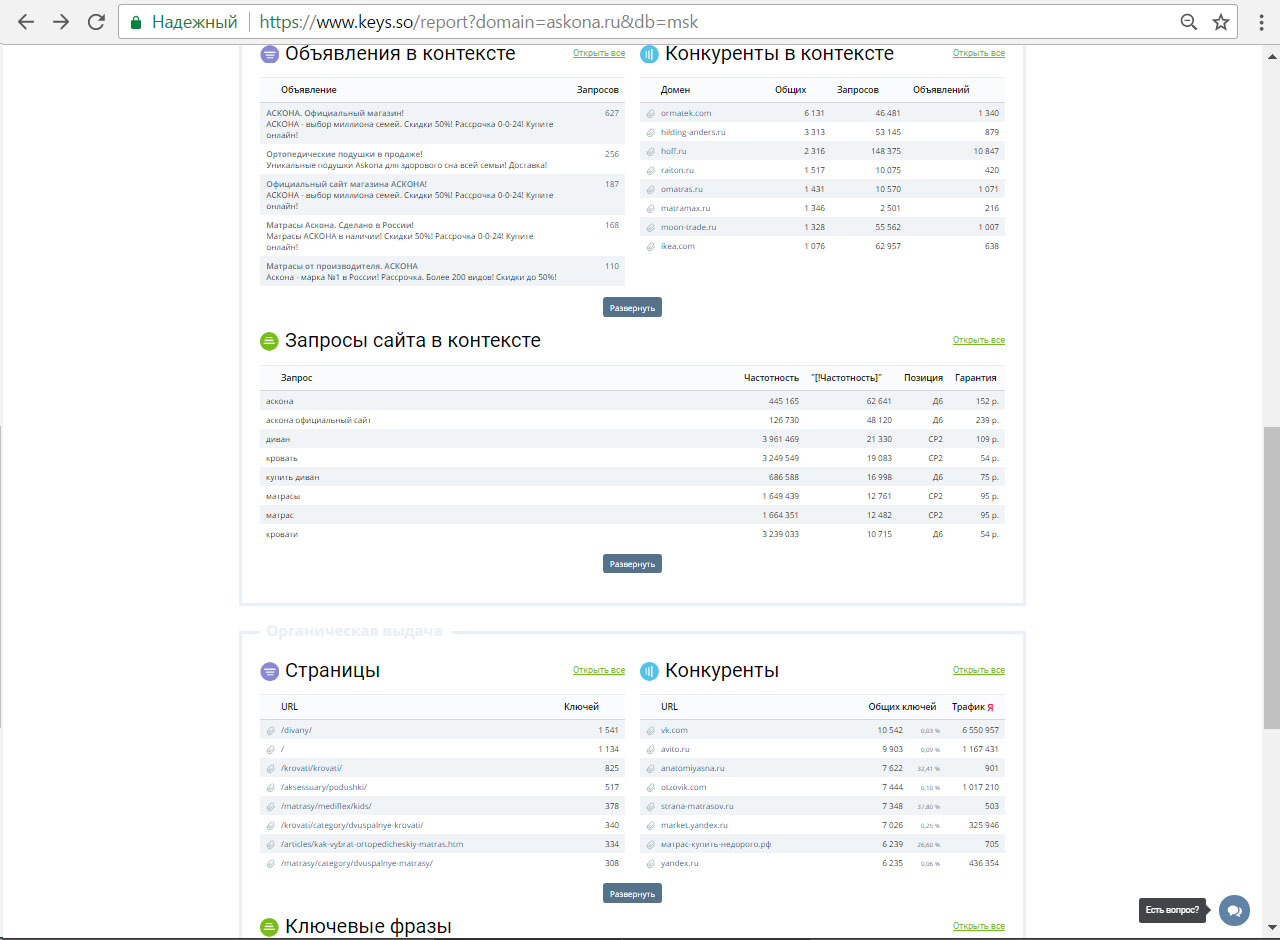Open external link icon beside strana-matrasov.ru
1280x940 pixels.
tap(650, 806)
